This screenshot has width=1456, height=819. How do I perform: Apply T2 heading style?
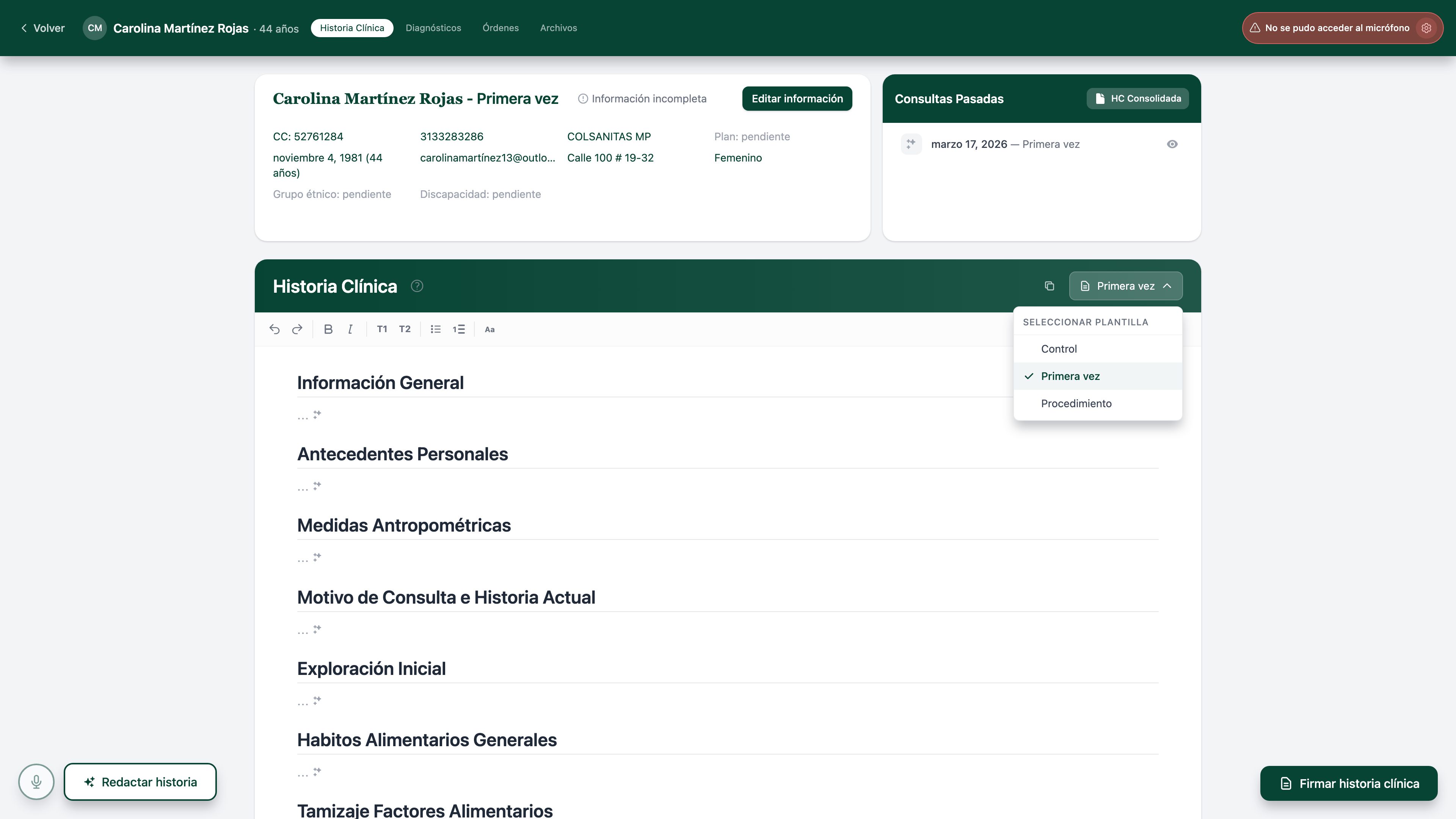click(405, 329)
